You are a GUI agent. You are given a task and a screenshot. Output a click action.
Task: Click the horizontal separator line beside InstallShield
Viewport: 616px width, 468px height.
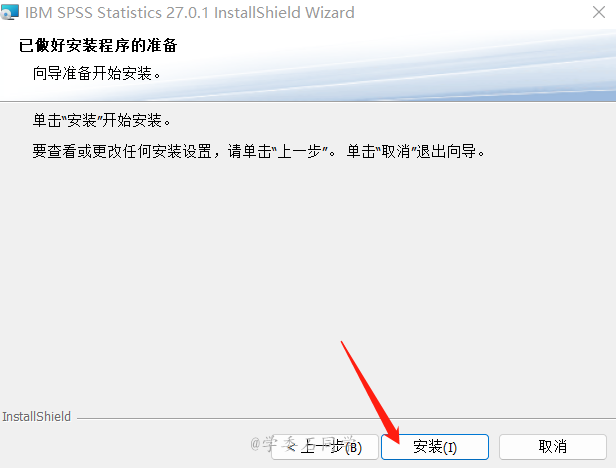point(346,418)
